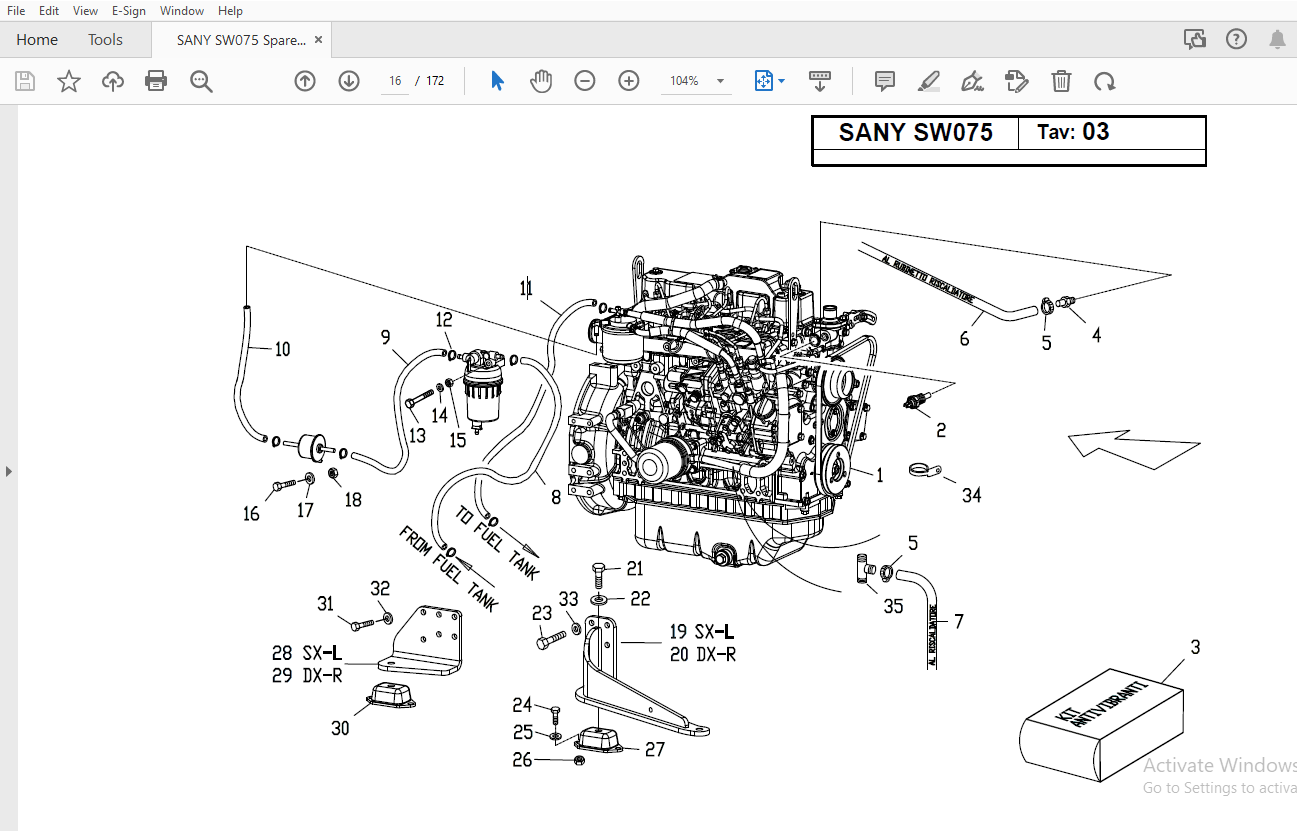Save the file using the floppy disk icon
Screen dimensions: 1297x831
coord(25,81)
